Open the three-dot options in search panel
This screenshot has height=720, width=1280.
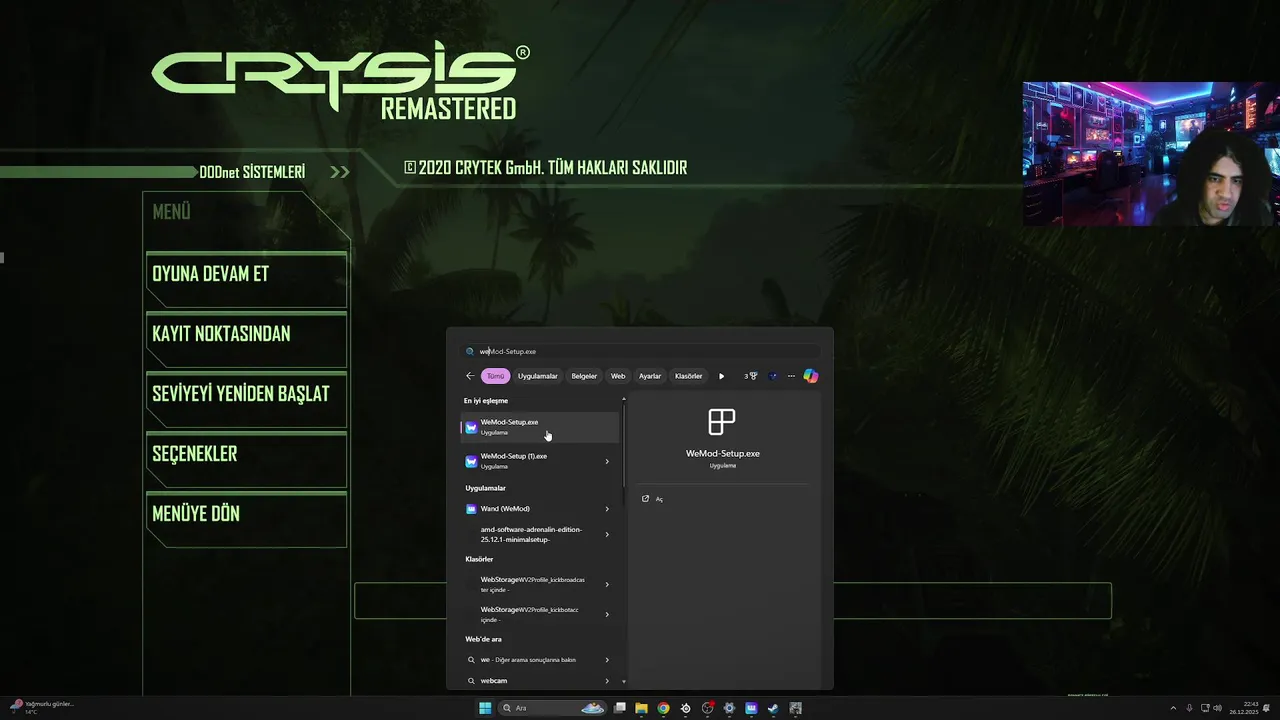pos(791,376)
